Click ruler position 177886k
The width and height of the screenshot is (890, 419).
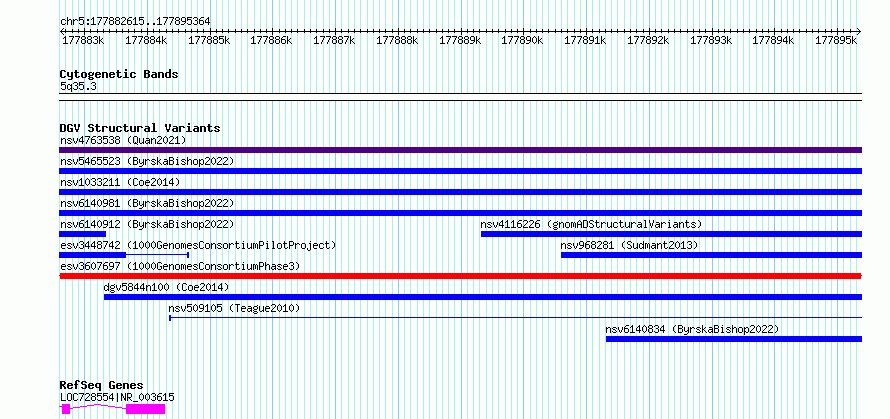pyautogui.click(x=271, y=40)
